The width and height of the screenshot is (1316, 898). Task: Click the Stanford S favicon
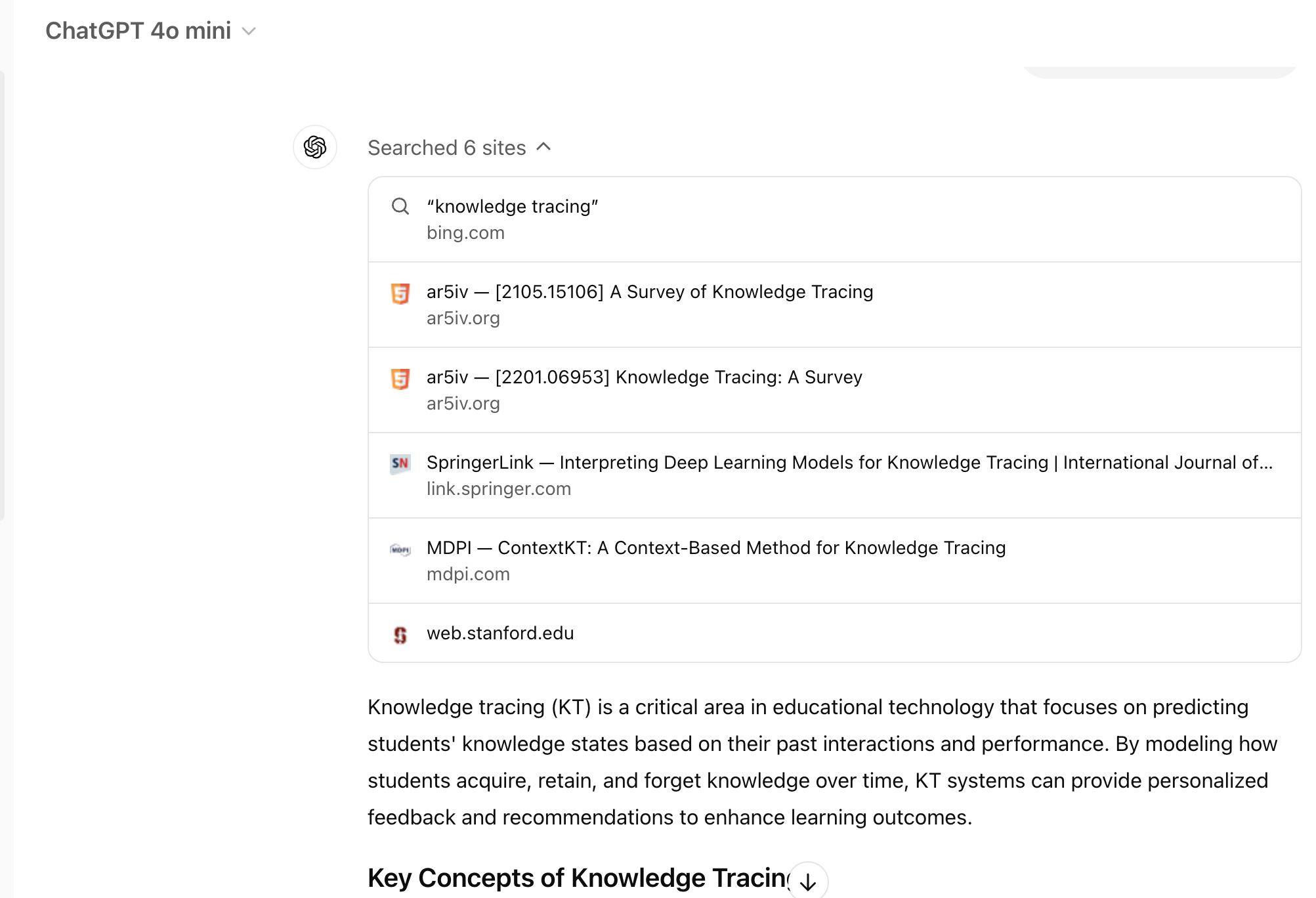400,634
